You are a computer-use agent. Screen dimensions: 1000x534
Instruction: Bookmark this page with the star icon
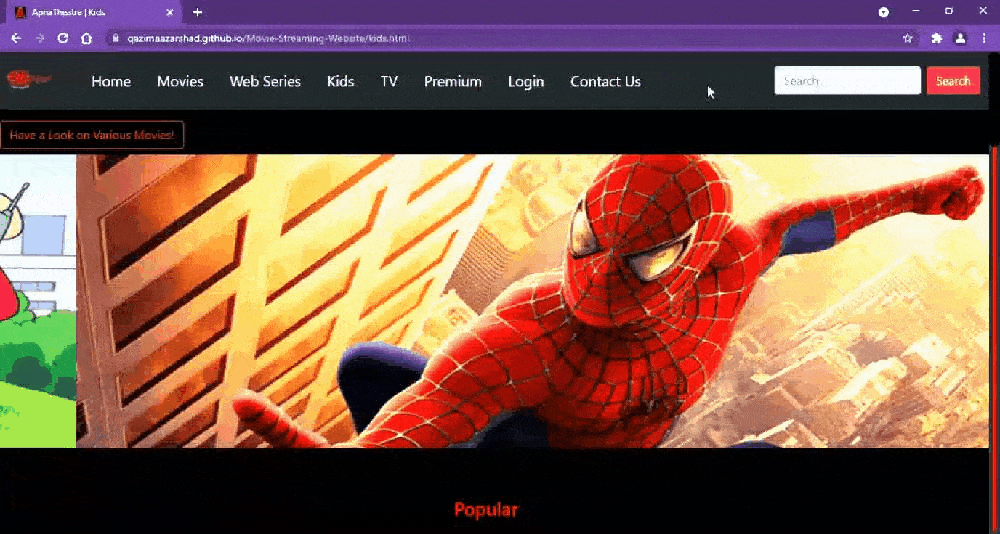point(908,38)
